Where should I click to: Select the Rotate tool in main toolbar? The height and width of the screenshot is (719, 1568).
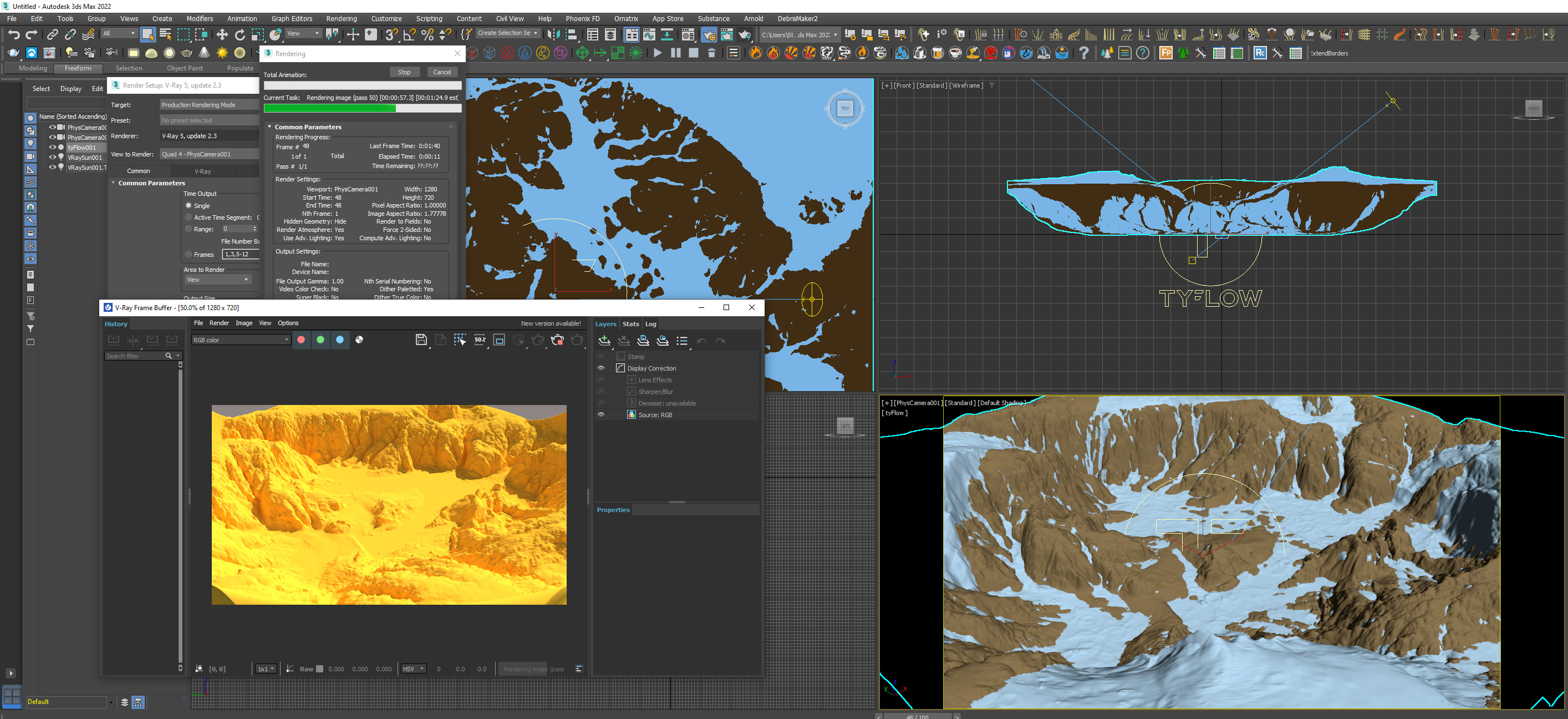pyautogui.click(x=240, y=35)
